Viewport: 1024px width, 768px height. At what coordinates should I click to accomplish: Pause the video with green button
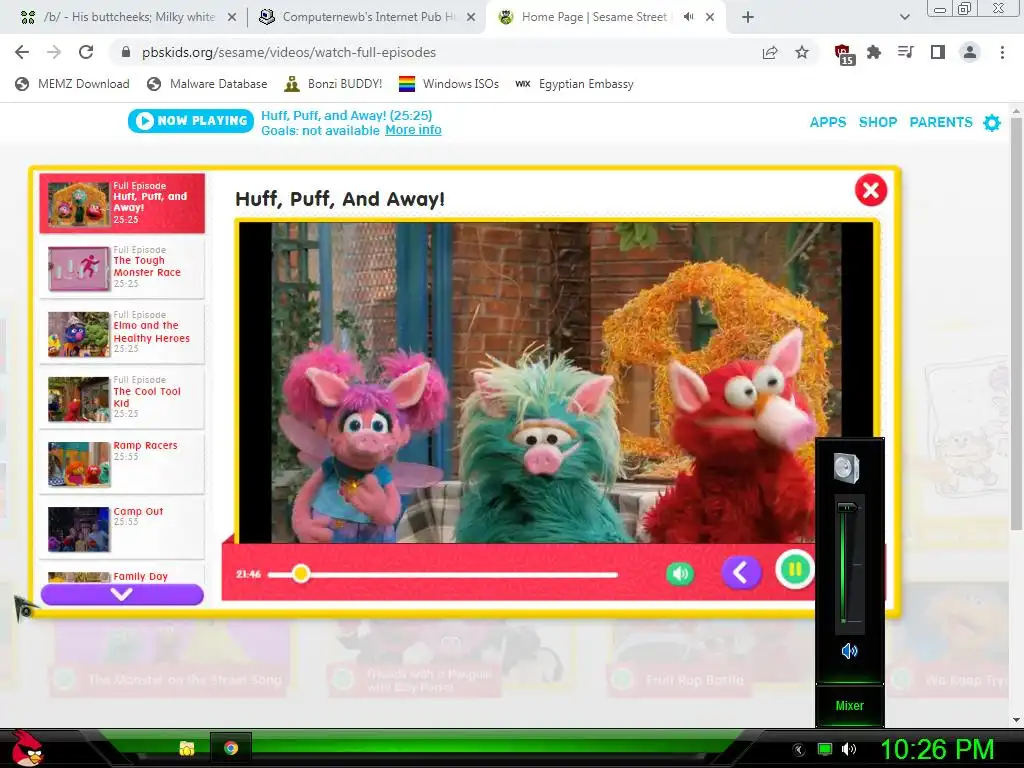[795, 569]
